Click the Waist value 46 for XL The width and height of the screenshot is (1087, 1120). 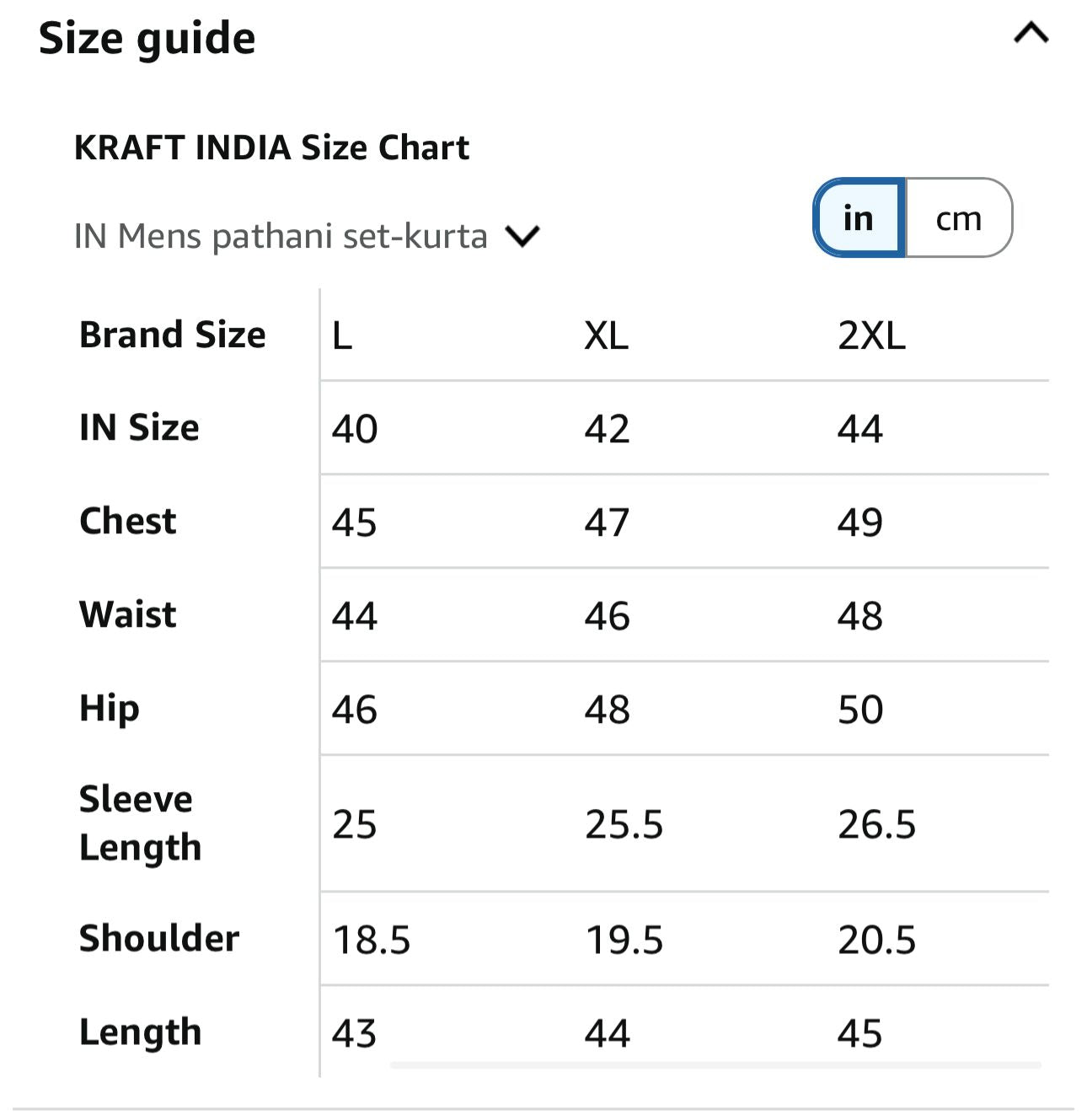point(608,616)
